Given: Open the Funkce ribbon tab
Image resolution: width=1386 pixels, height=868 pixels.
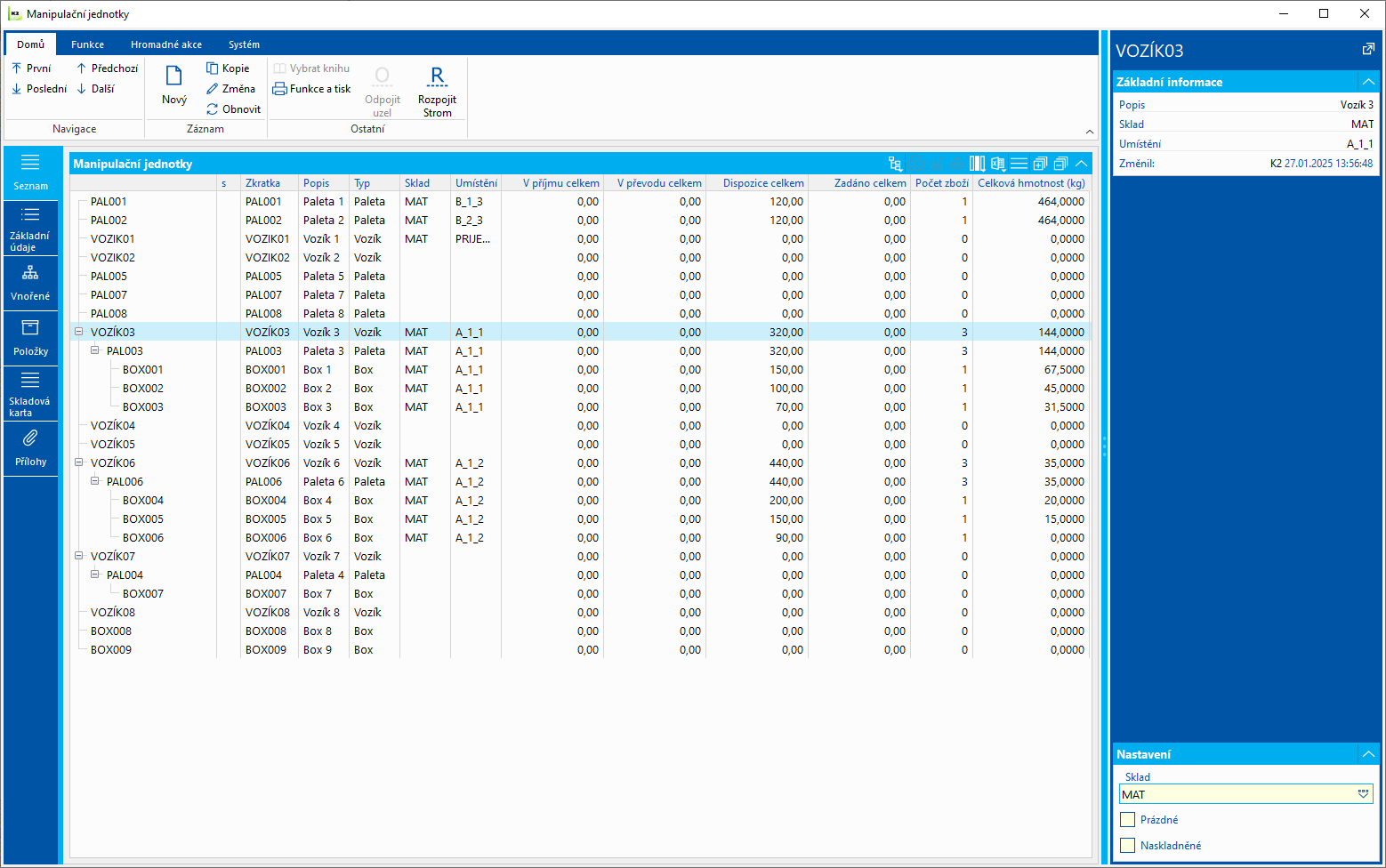Looking at the screenshot, I should click(87, 44).
